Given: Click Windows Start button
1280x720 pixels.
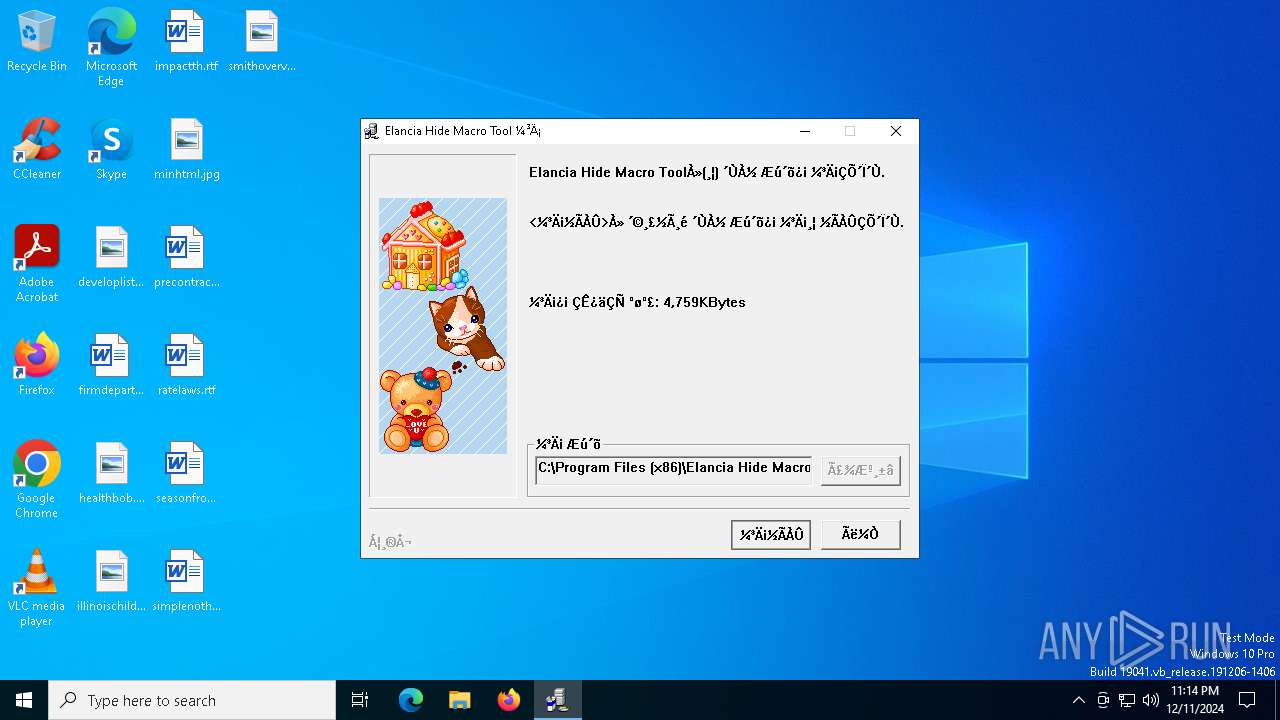Looking at the screenshot, I should point(24,700).
